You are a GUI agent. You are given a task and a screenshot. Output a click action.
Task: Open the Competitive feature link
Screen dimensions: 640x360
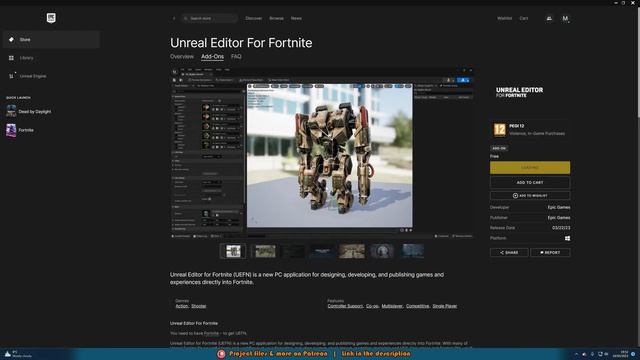418,306
